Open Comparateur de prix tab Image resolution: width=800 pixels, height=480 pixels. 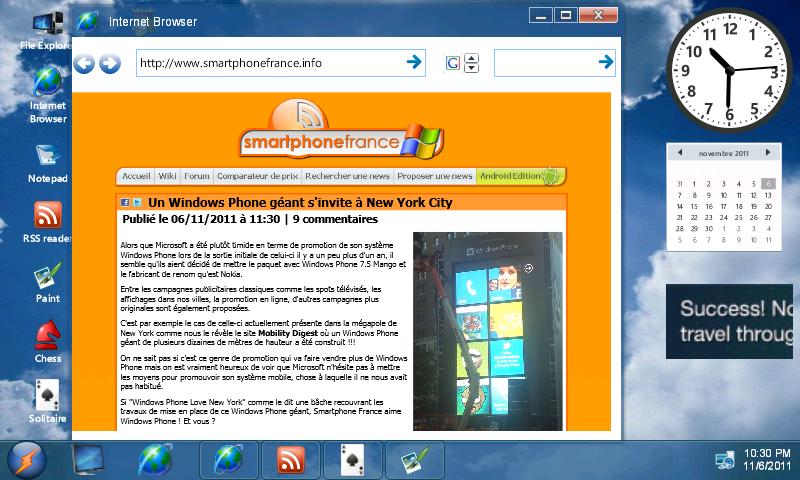[x=257, y=176]
